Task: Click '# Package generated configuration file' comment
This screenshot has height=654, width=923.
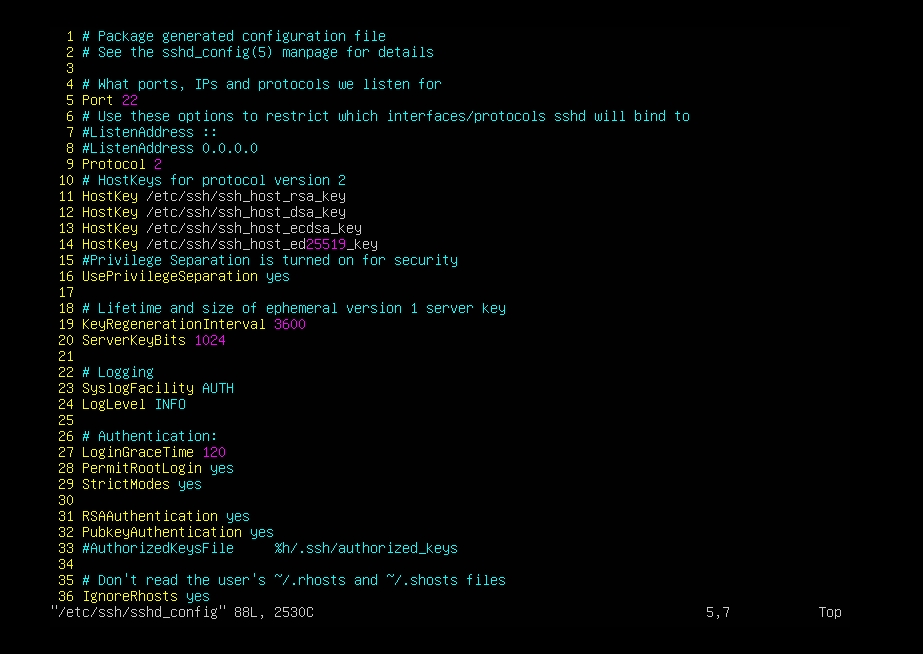Action: [234, 36]
